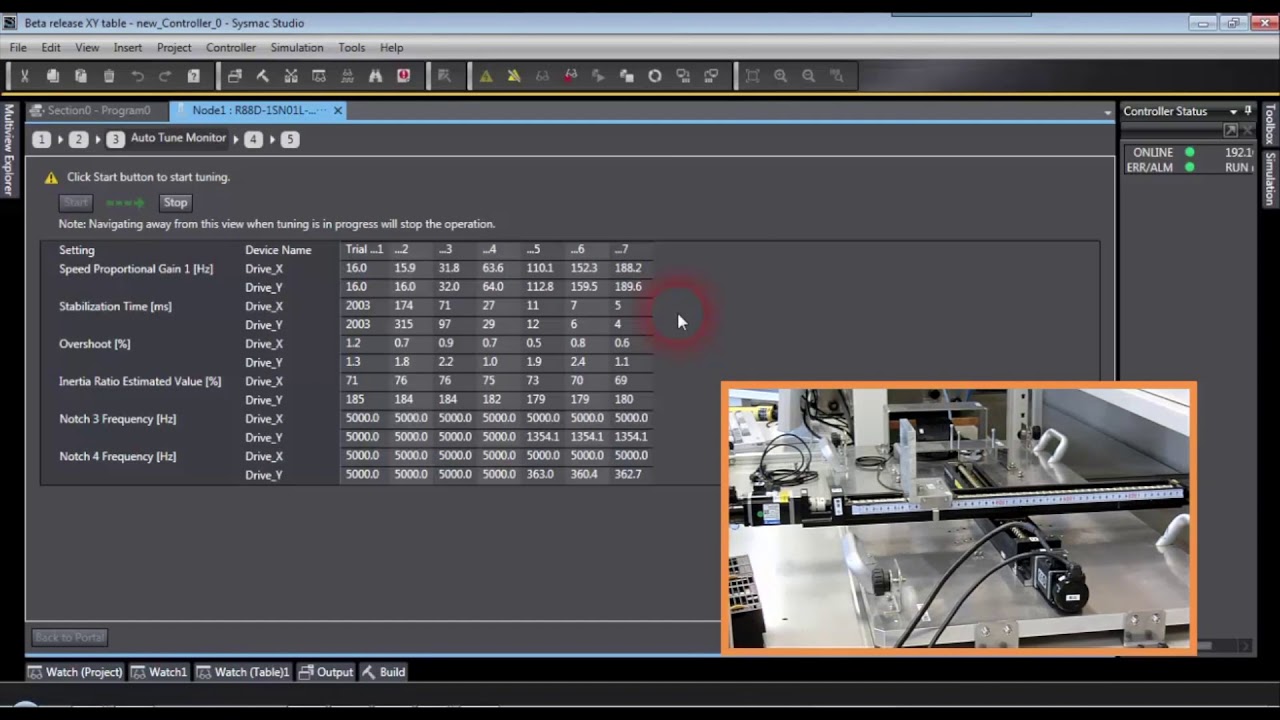
Task: Click the XY table camera video thumbnail
Action: pos(958,518)
